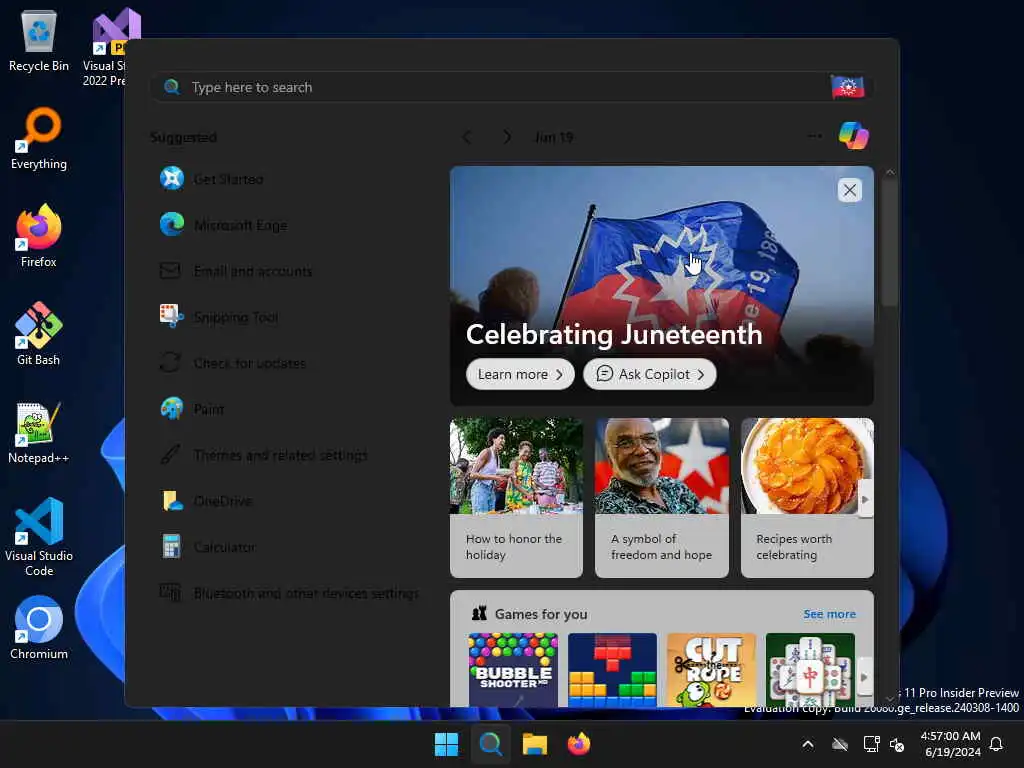This screenshot has width=1024, height=768.
Task: Dismiss the Celebrating Juneteenth banner
Action: point(850,190)
